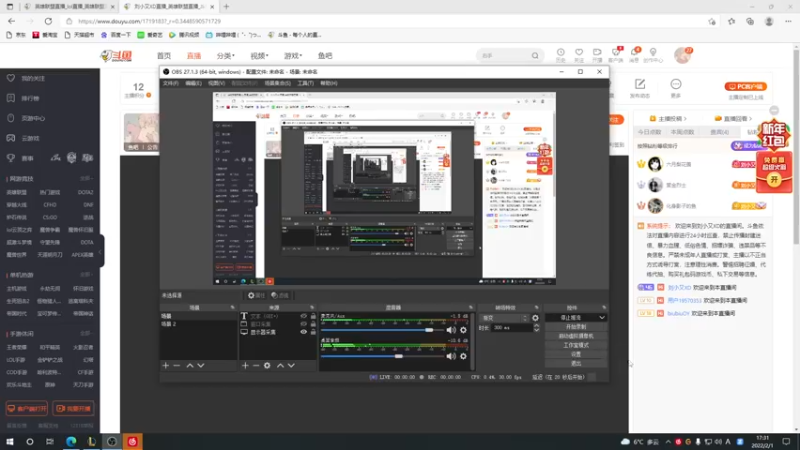Click 设置 button in OBS controls
The width and height of the screenshot is (800, 450).
pyautogui.click(x=576, y=354)
